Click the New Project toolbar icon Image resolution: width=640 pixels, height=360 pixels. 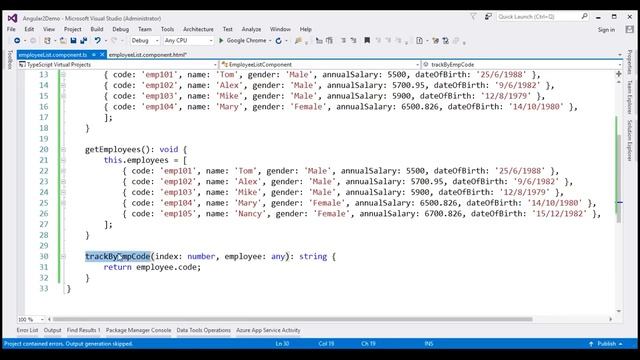[x=47, y=40]
